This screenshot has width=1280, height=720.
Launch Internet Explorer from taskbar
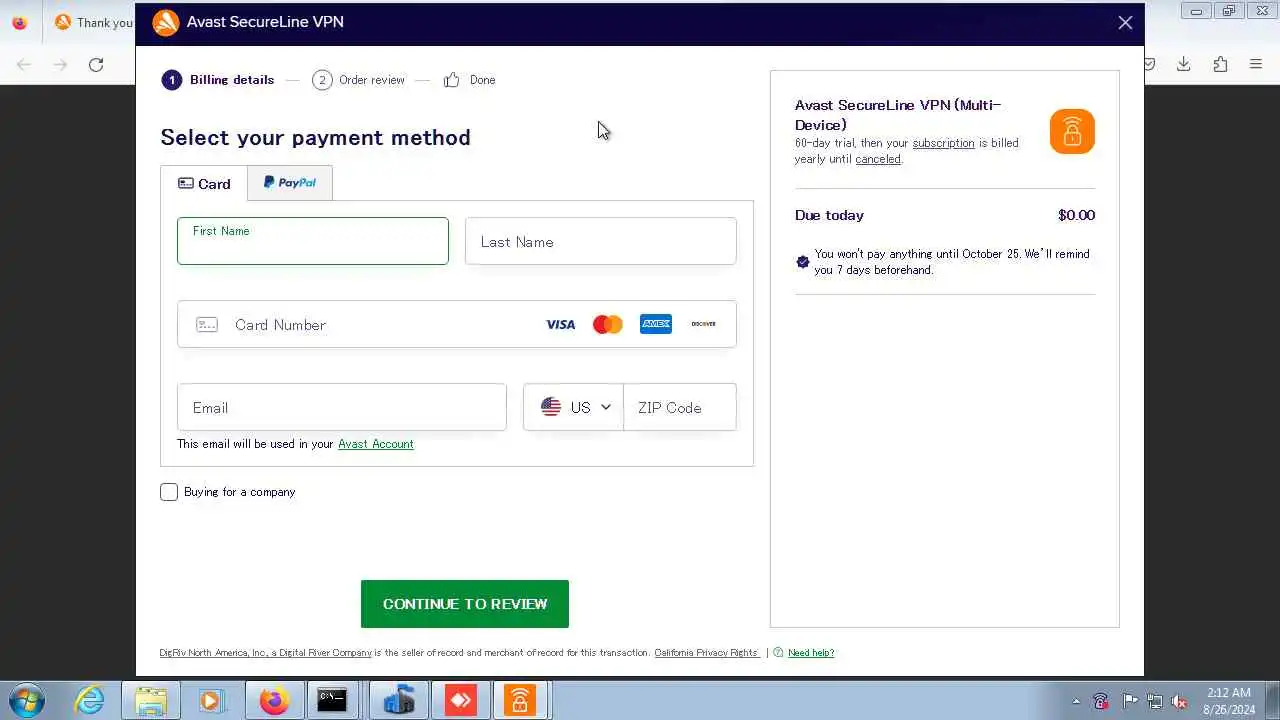[90, 701]
